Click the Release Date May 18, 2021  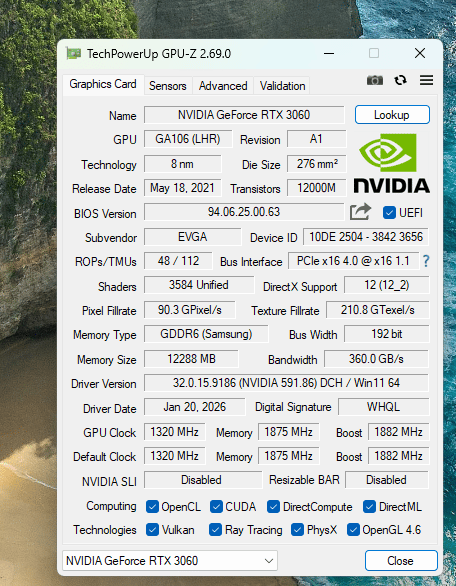pyautogui.click(x=182, y=188)
